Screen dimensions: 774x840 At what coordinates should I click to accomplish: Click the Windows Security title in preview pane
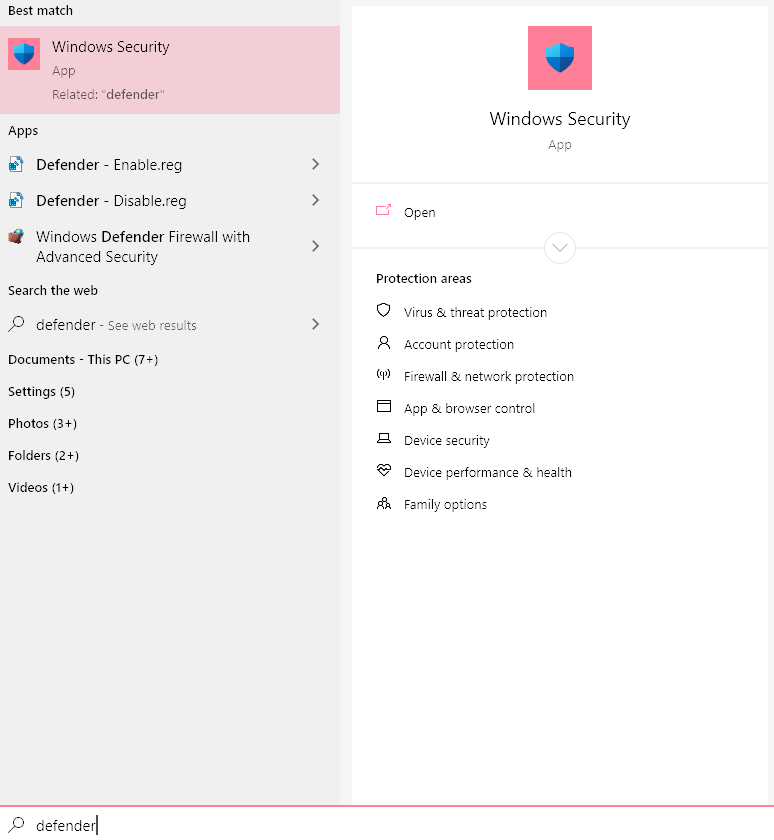pos(560,119)
